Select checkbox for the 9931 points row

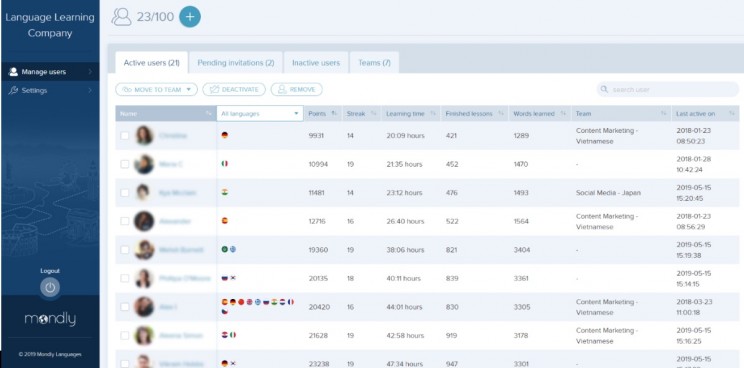[124, 136]
